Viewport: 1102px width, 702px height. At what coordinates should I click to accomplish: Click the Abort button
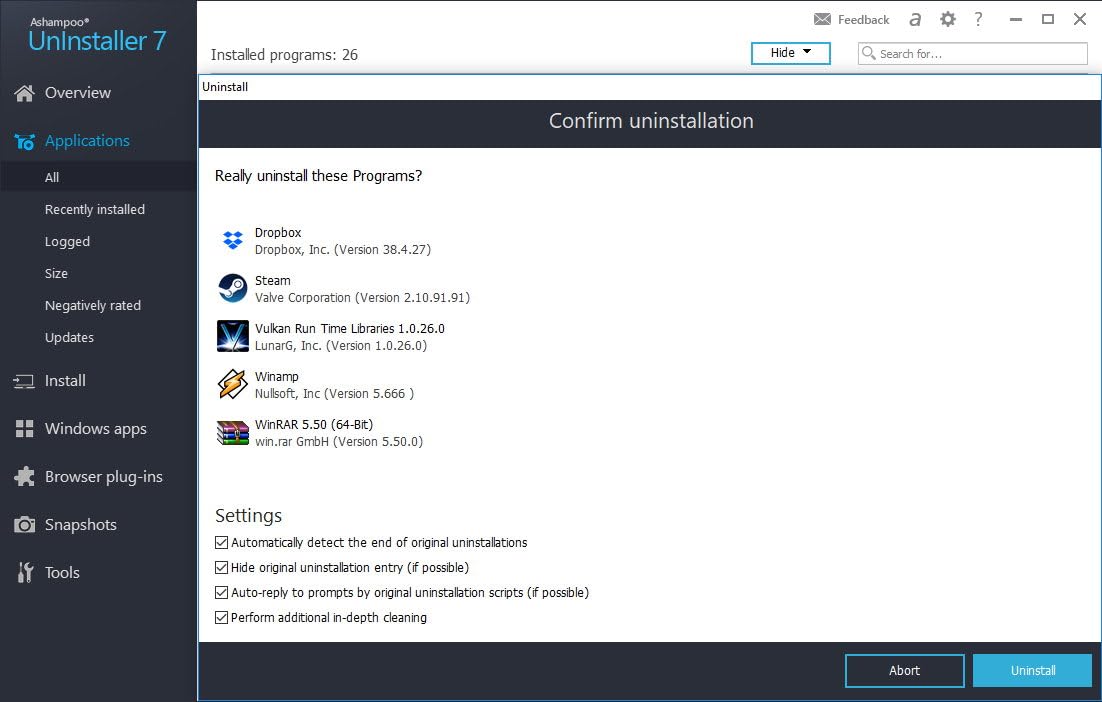point(905,670)
